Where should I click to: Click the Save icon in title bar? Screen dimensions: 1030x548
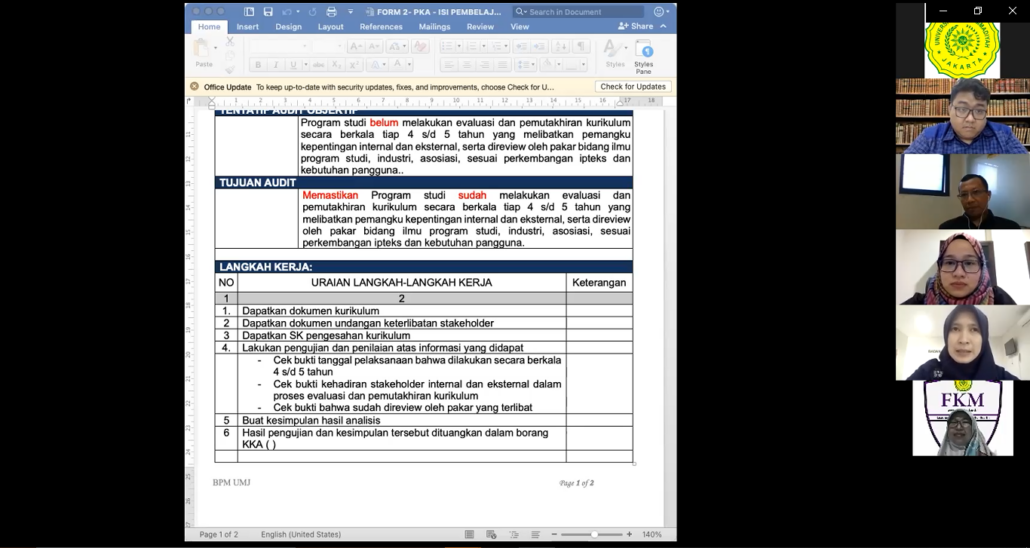click(x=268, y=12)
